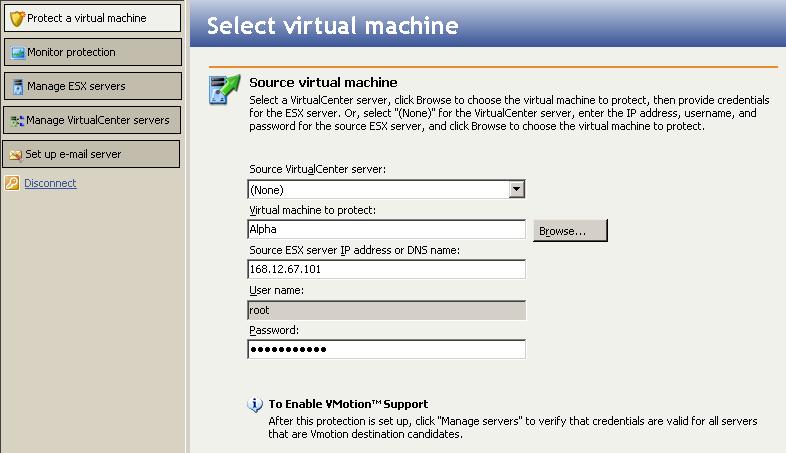The width and height of the screenshot is (786, 453).
Task: Select Manage VirtualCenter servers in the sidebar
Action: pyautogui.click(x=98, y=120)
